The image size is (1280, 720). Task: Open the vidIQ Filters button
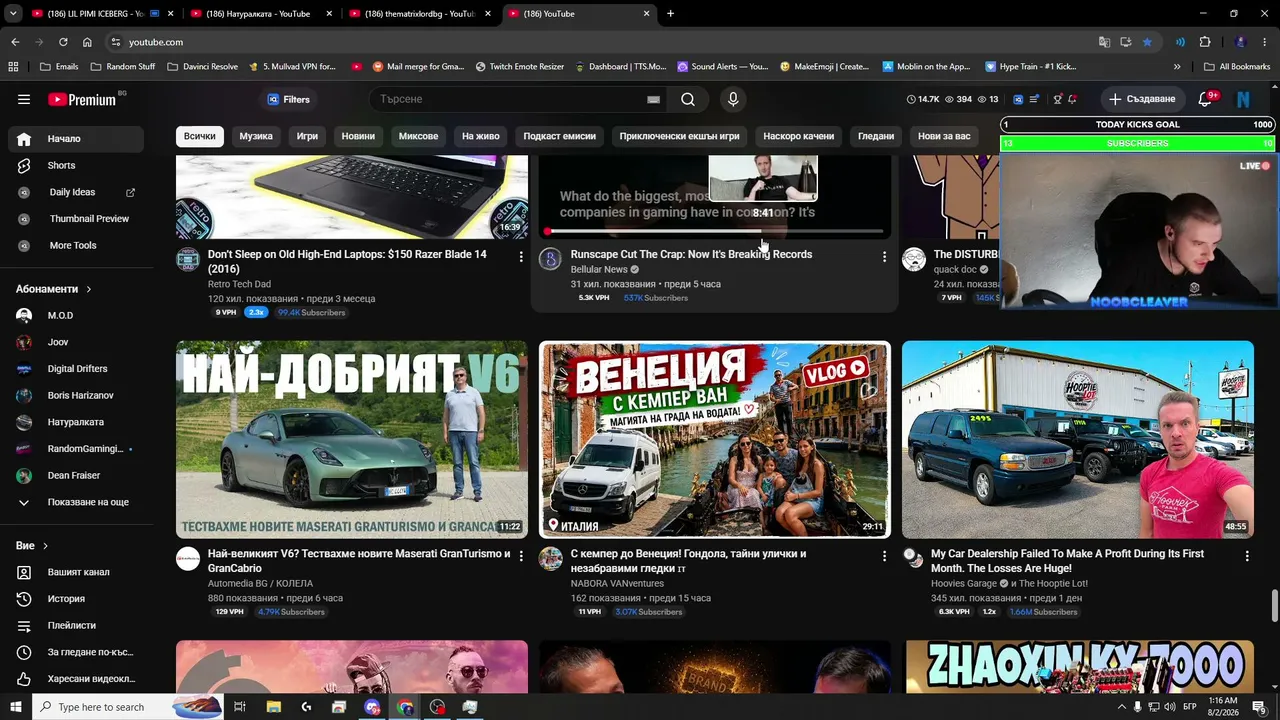288,99
